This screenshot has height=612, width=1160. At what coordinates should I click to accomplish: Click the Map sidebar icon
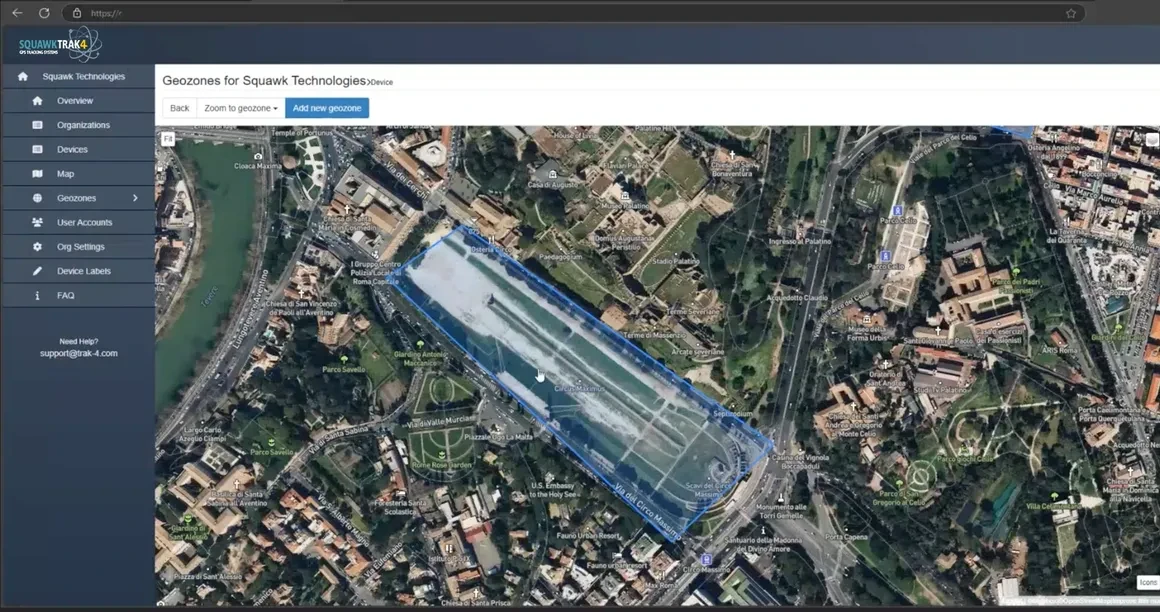coord(37,174)
